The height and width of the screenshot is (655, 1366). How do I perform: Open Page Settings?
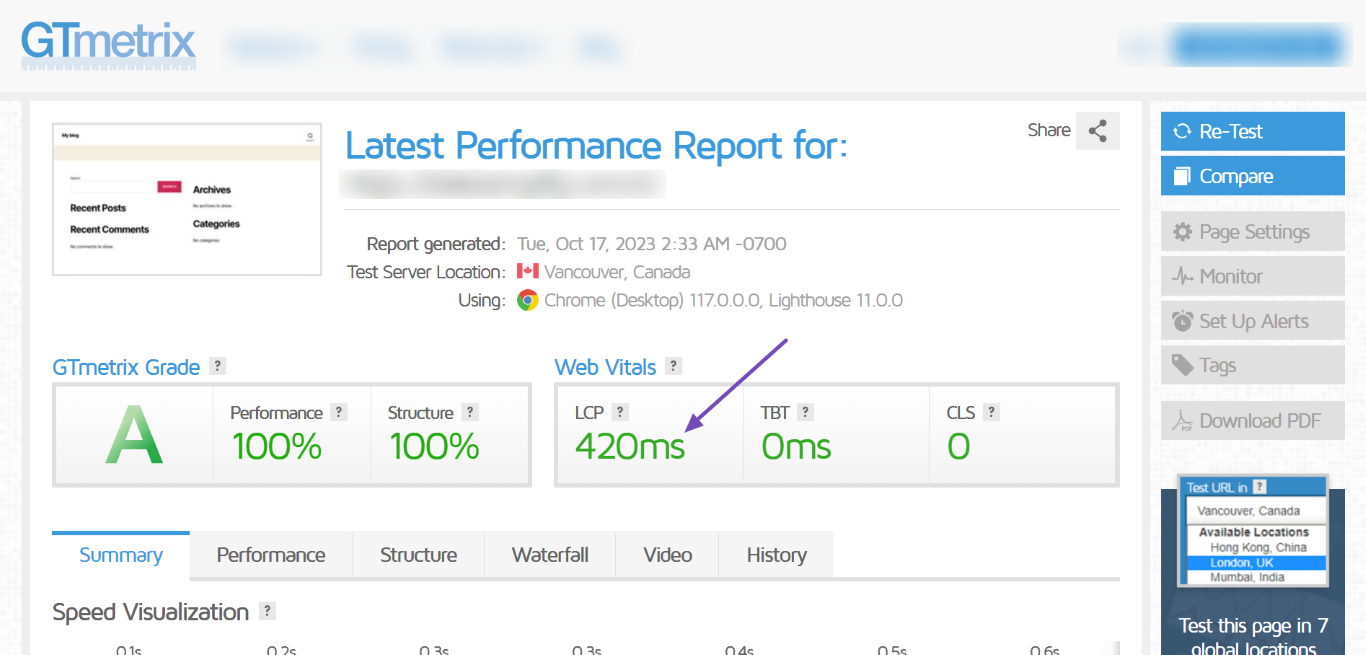pyautogui.click(x=1253, y=231)
